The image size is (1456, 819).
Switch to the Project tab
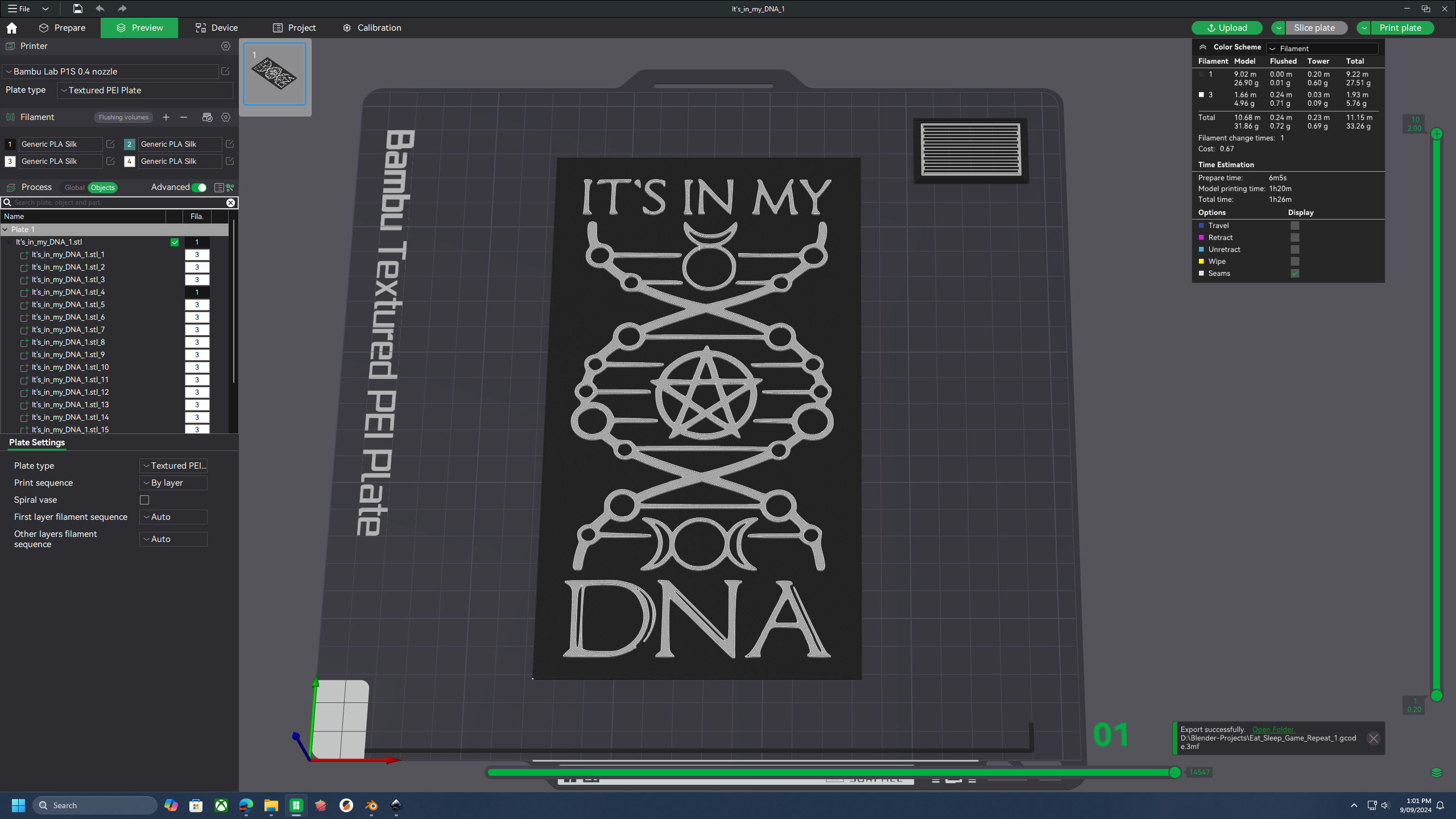pos(294,28)
